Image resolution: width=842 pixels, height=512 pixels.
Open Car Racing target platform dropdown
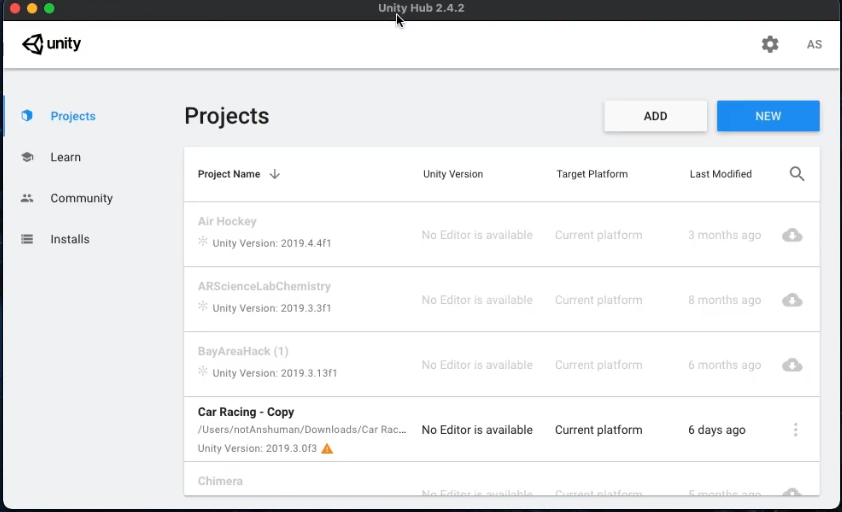[x=598, y=430]
